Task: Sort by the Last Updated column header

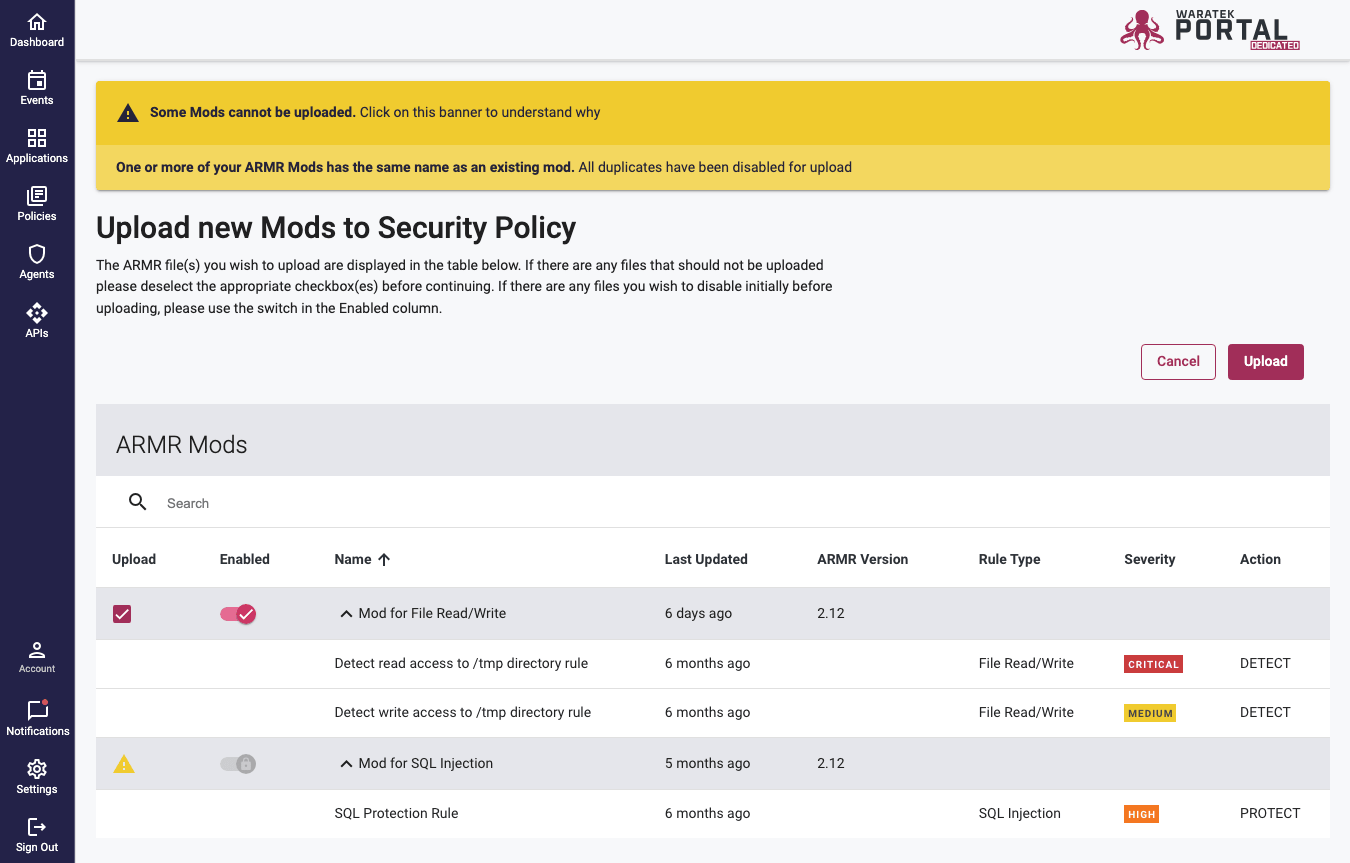Action: tap(706, 559)
